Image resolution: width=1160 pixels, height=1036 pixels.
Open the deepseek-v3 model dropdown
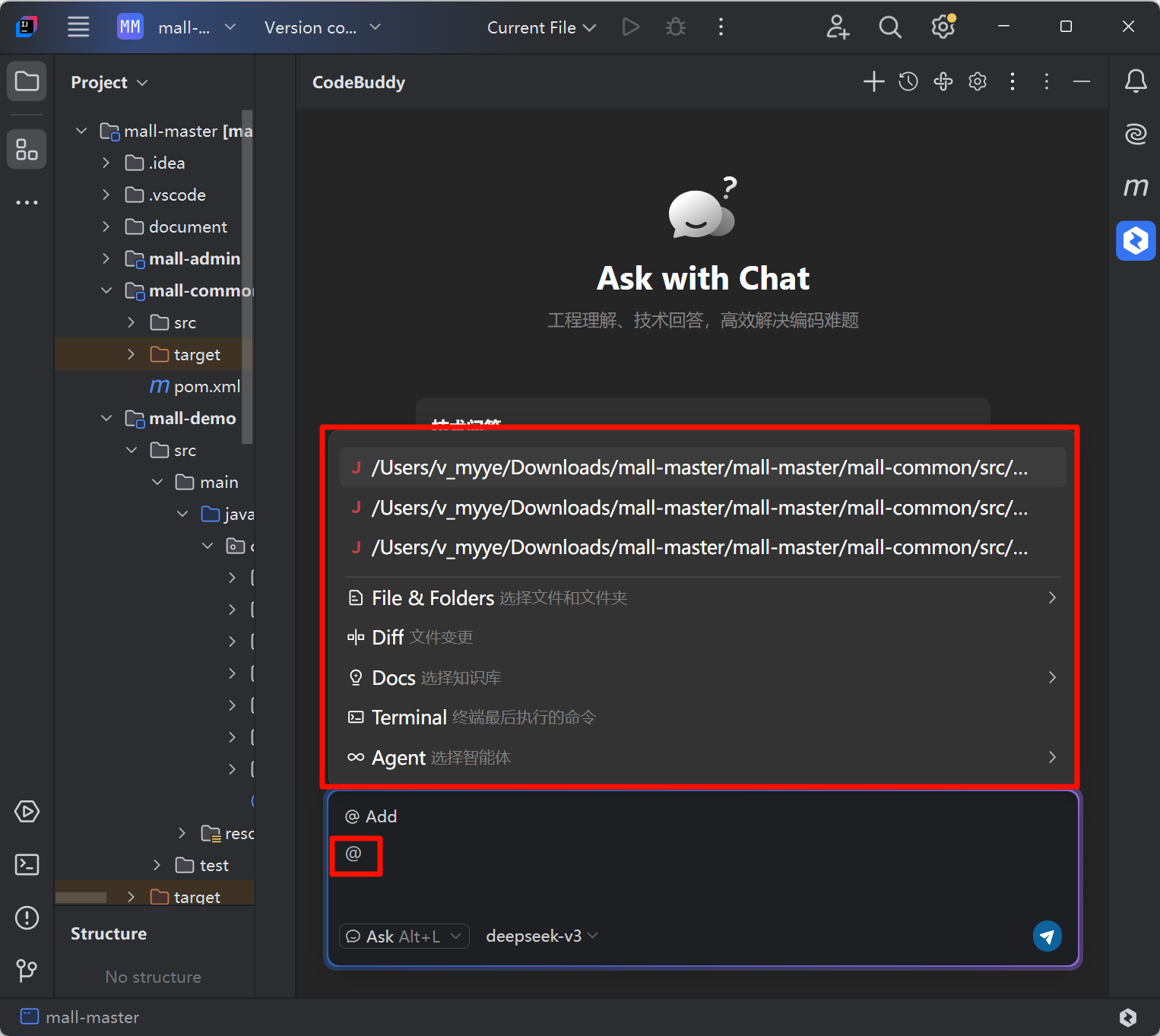point(541,936)
